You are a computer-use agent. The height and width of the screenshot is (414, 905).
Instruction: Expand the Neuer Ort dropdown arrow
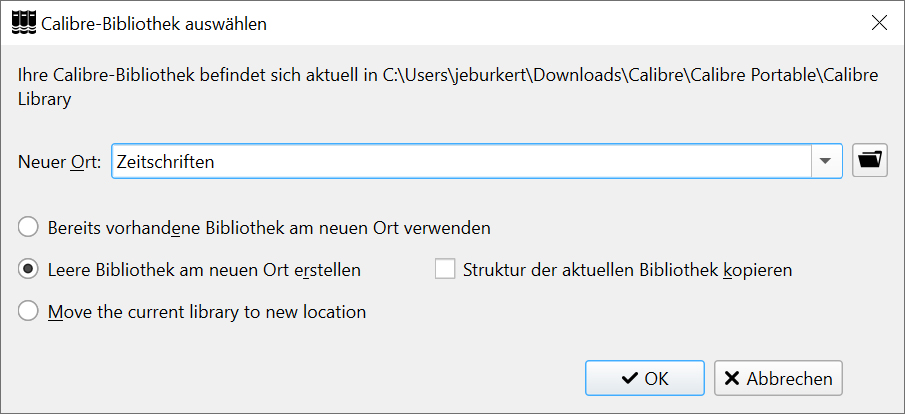(826, 161)
